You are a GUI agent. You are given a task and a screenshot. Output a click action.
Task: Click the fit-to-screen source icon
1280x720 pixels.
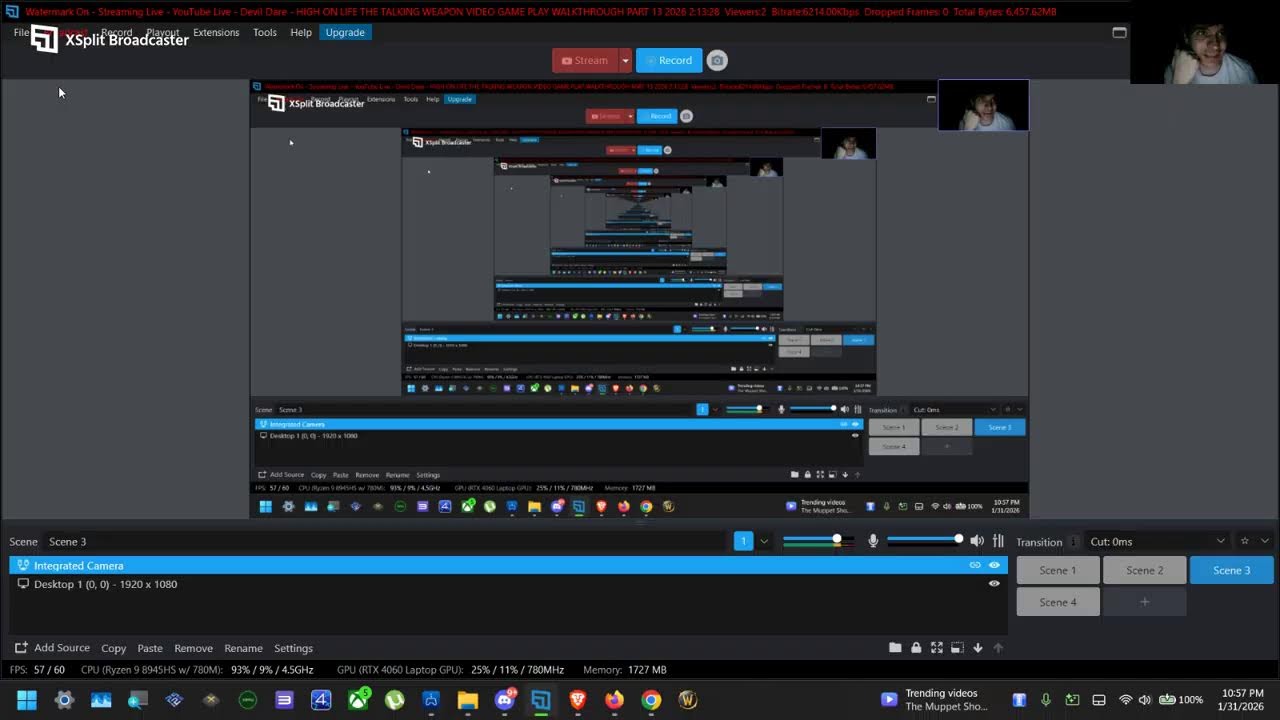pos(937,648)
